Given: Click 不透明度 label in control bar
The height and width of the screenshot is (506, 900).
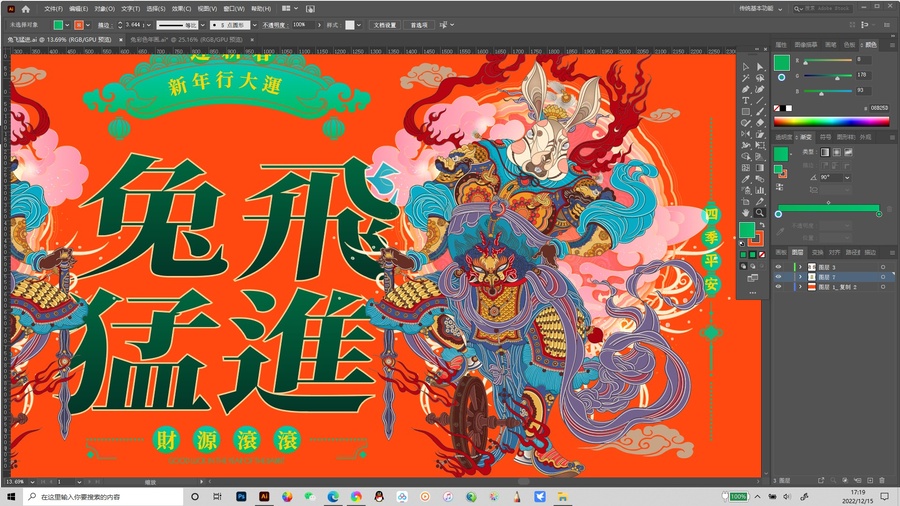Looking at the screenshot, I should tap(276, 25).
